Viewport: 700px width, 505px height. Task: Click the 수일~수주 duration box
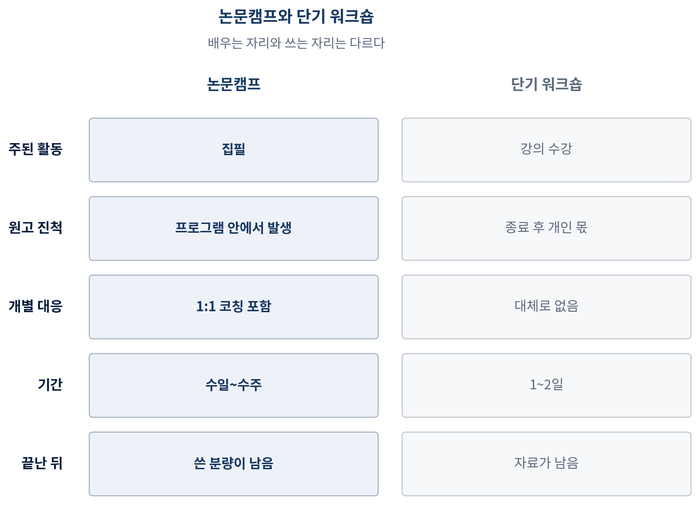(233, 386)
